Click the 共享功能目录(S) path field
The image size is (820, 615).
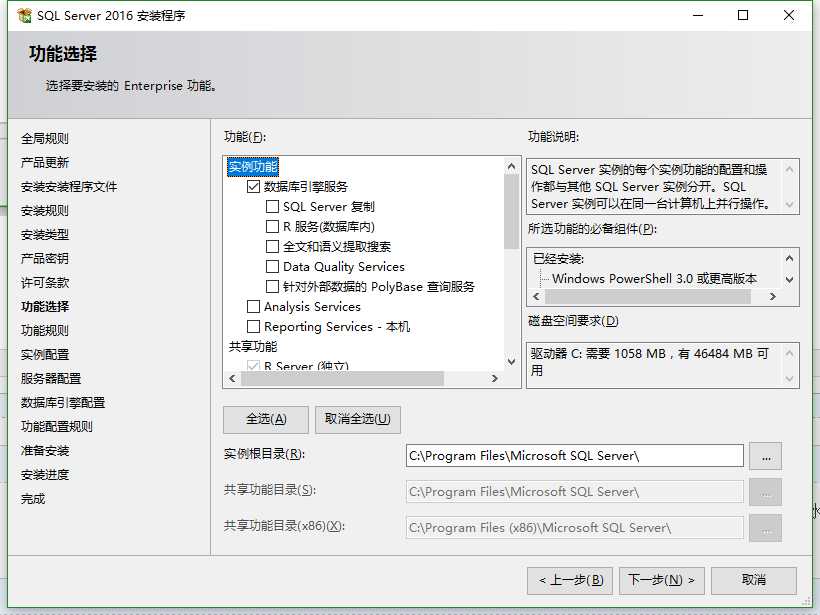[574, 492]
